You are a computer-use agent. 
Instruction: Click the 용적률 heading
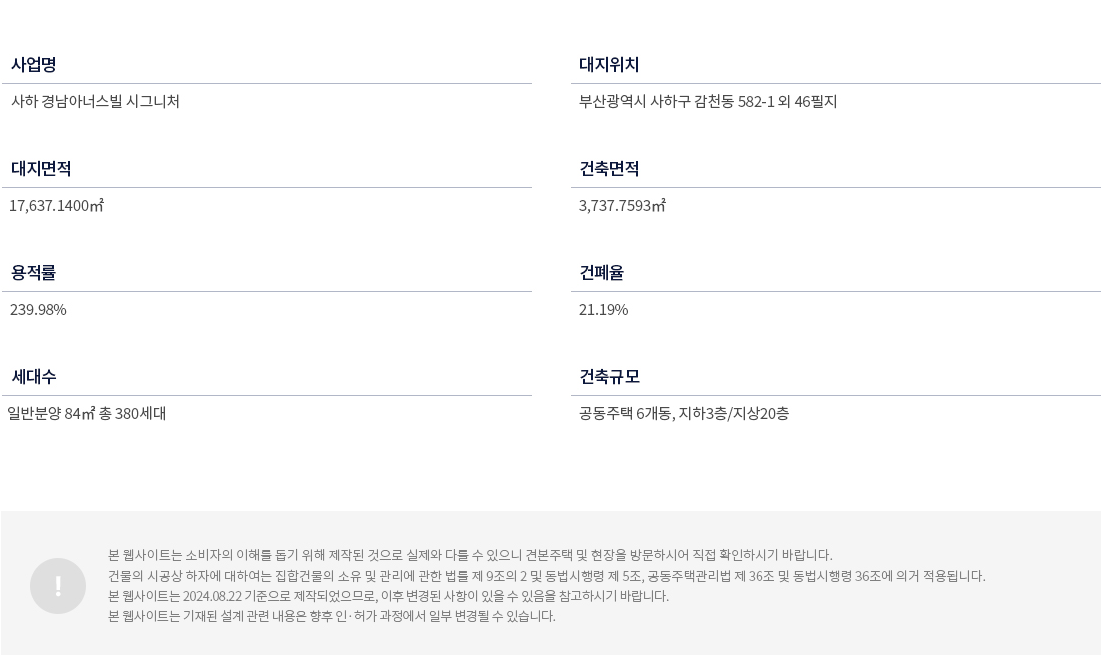pos(34,273)
